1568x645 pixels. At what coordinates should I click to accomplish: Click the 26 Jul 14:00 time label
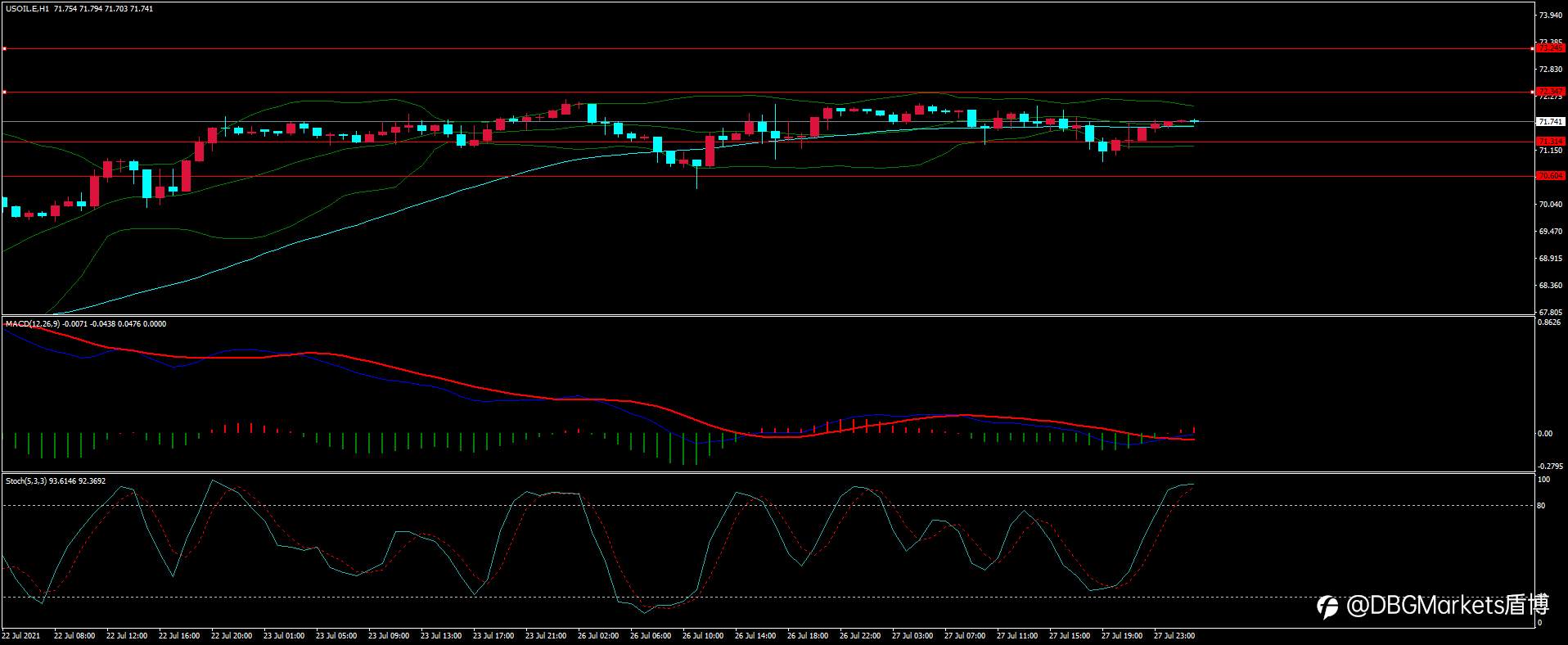coord(755,635)
